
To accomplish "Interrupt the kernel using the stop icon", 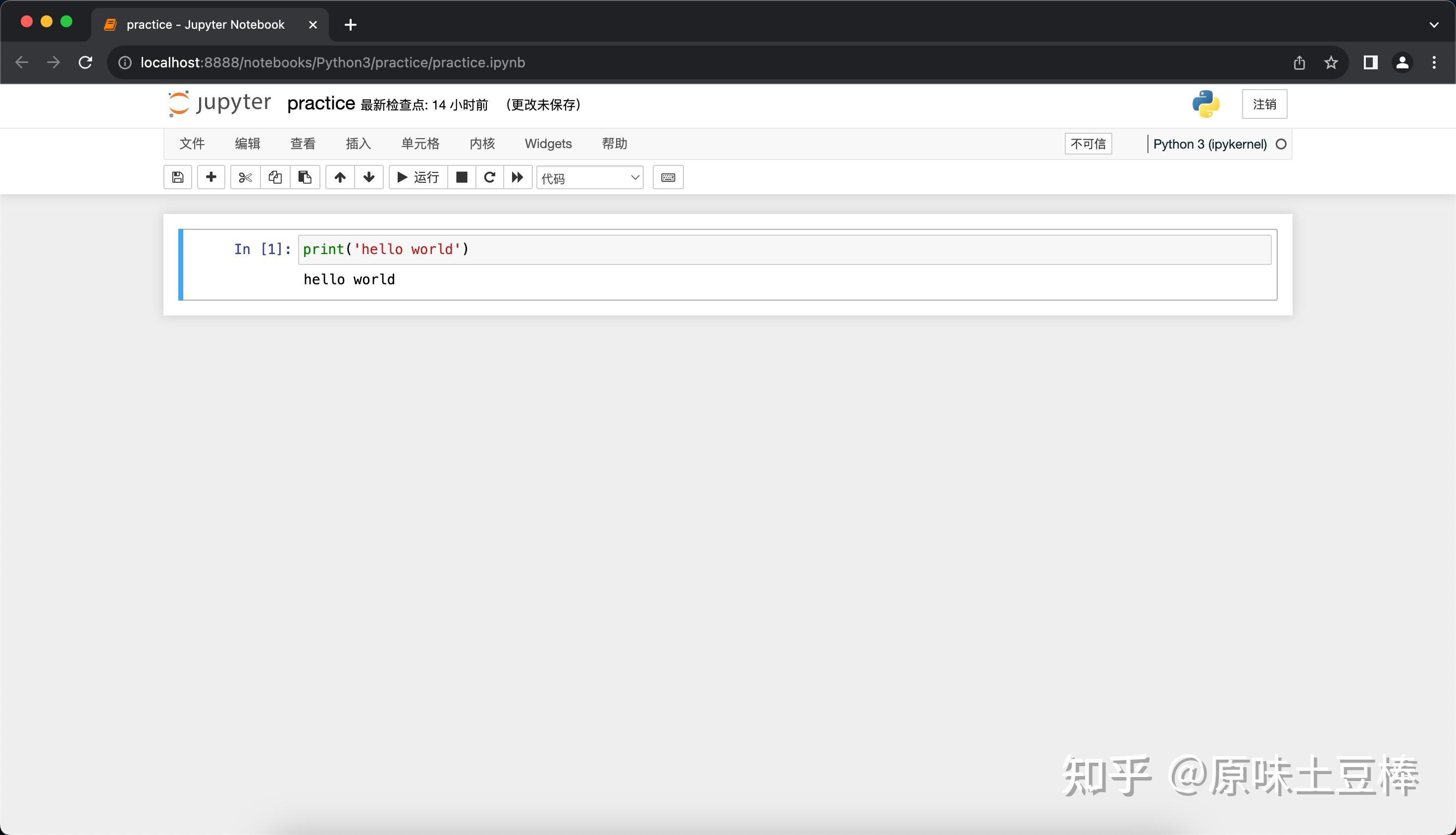I will [462, 177].
